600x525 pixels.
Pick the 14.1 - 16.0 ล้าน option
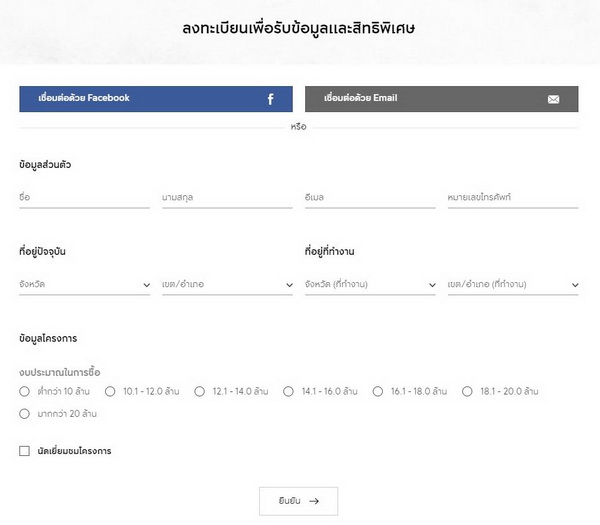click(x=289, y=391)
